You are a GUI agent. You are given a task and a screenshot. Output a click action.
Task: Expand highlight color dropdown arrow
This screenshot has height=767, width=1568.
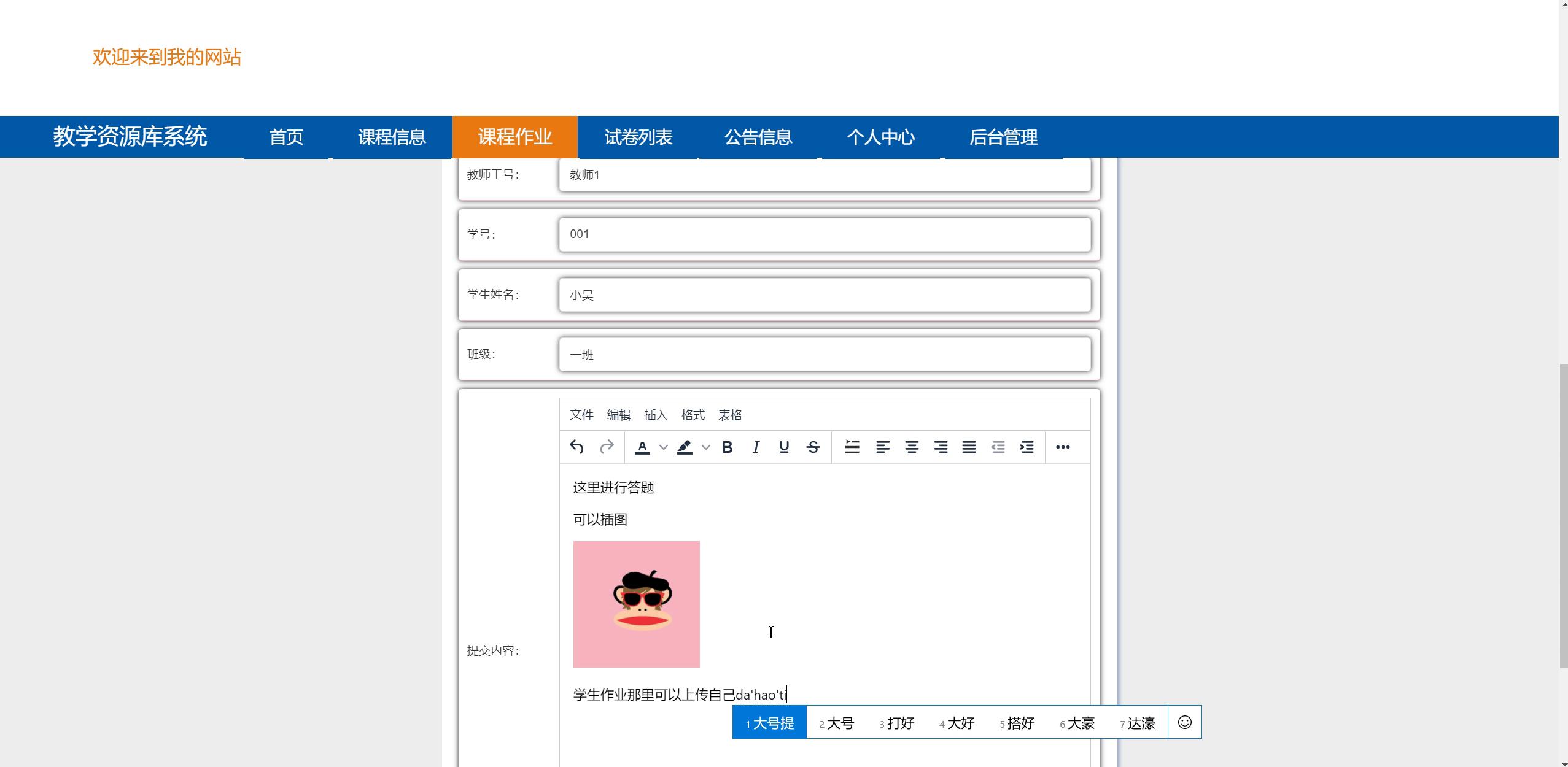[705, 447]
